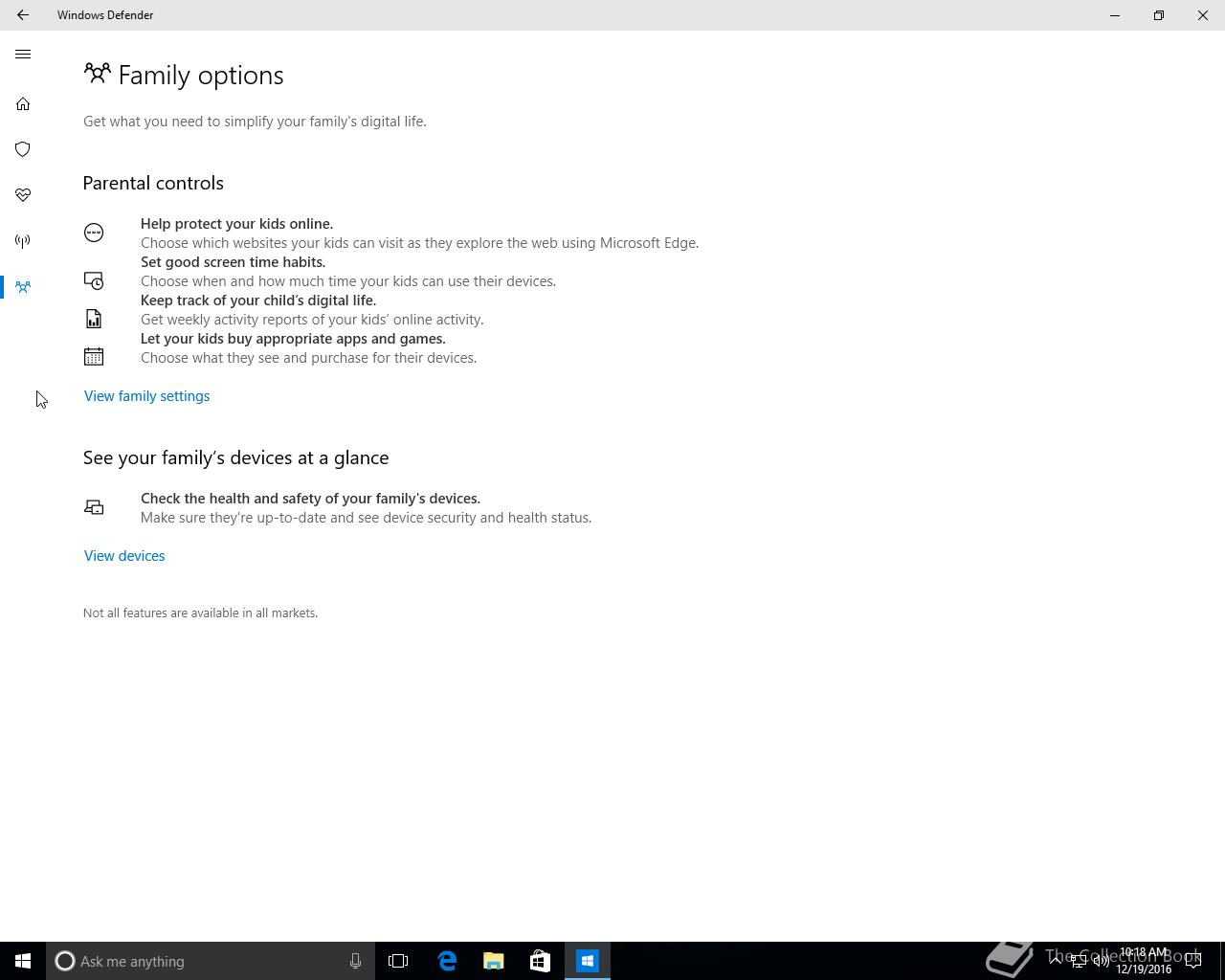This screenshot has width=1225, height=980.
Task: Click 'See your family's devices at a glance' heading
Action: coord(236,457)
